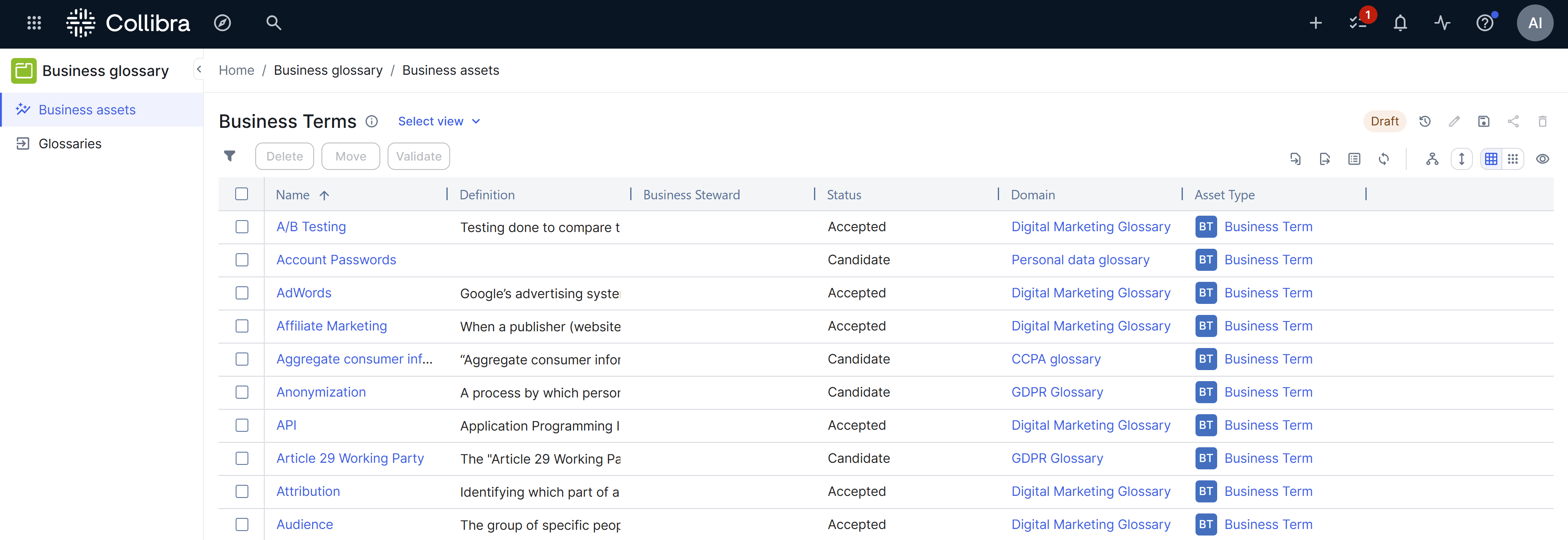
Task: Tick the select-all header checkbox
Action: 242,194
